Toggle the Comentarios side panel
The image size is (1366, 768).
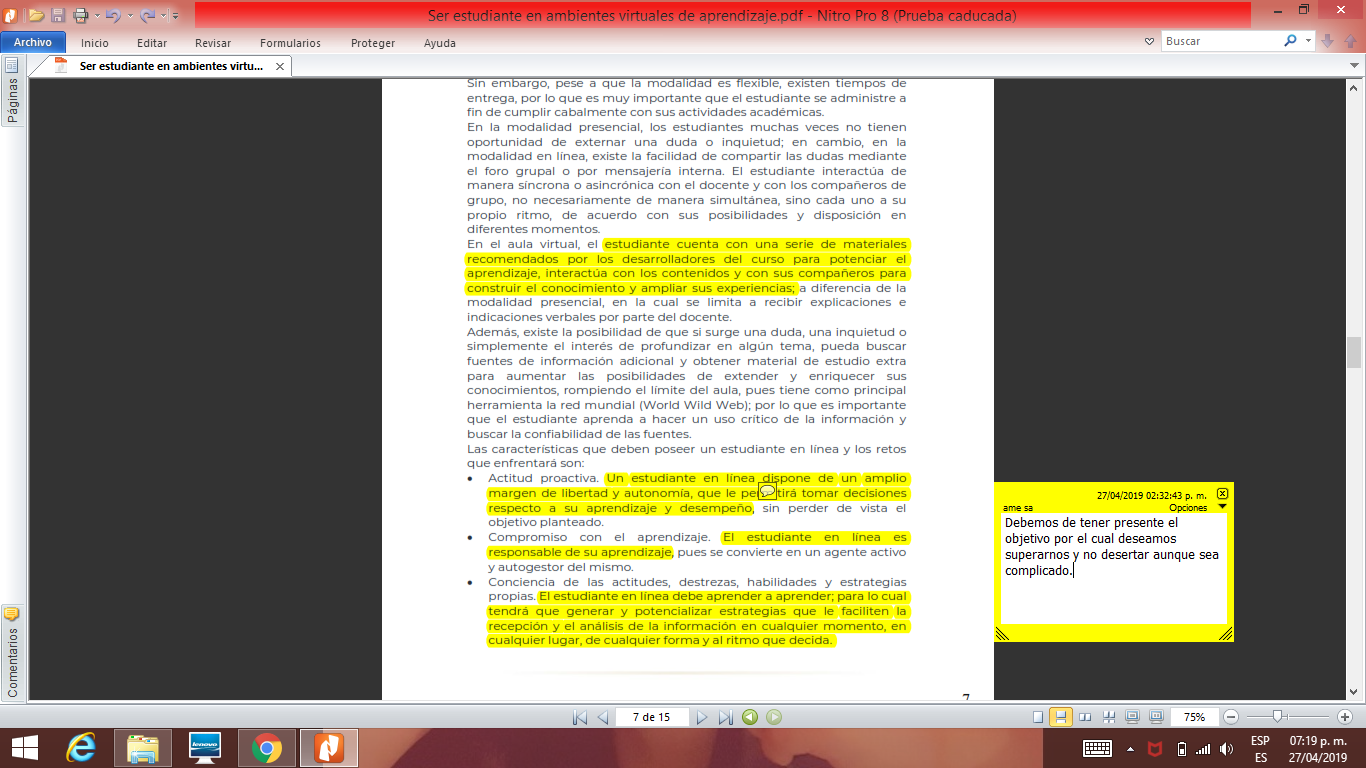(12, 650)
